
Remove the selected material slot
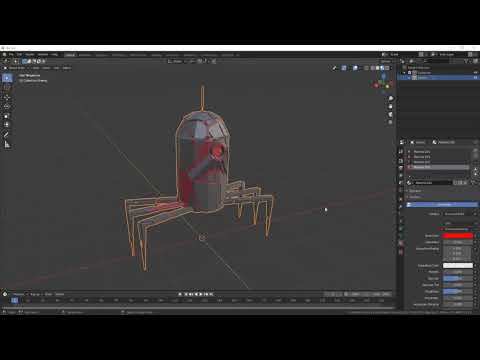click(476, 156)
